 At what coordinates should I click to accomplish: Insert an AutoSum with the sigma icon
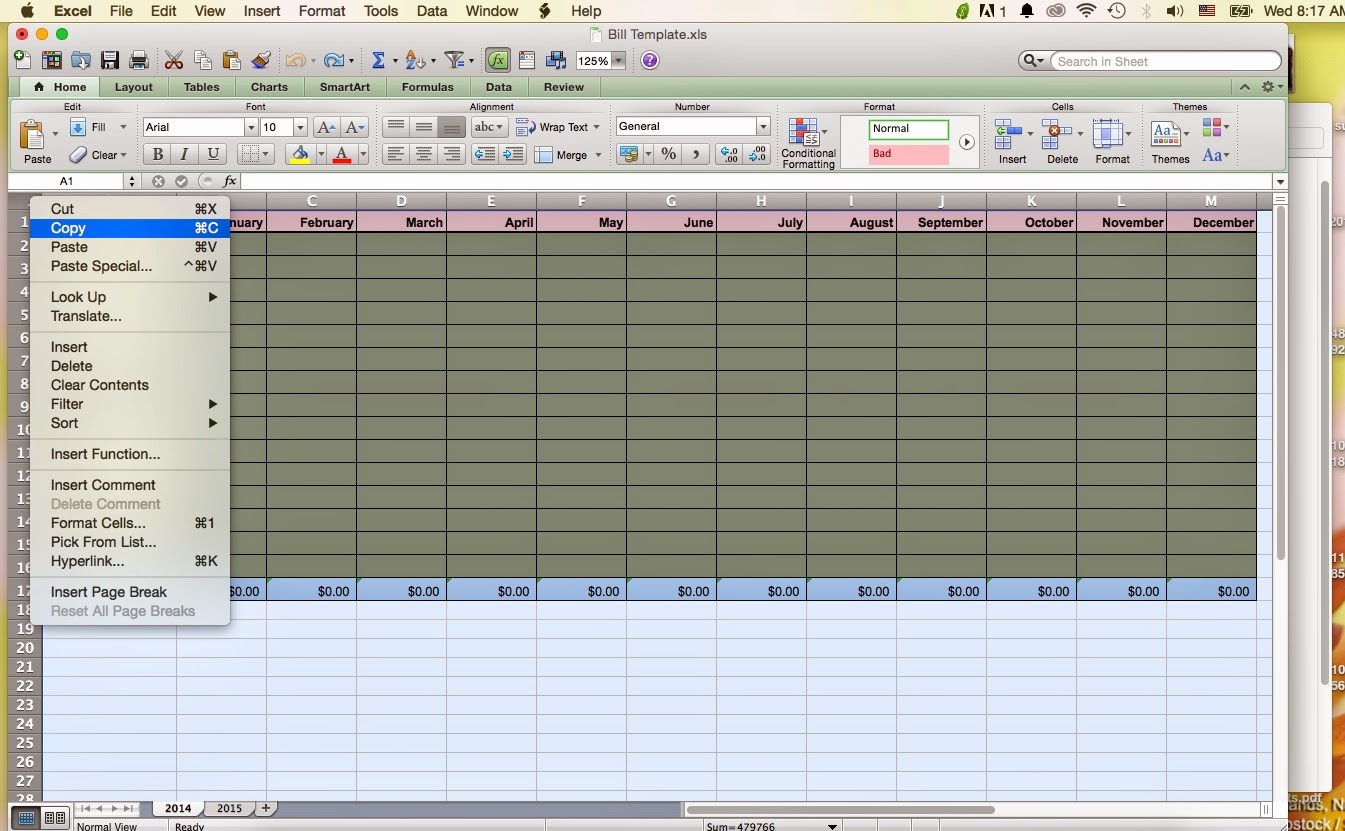(x=378, y=61)
